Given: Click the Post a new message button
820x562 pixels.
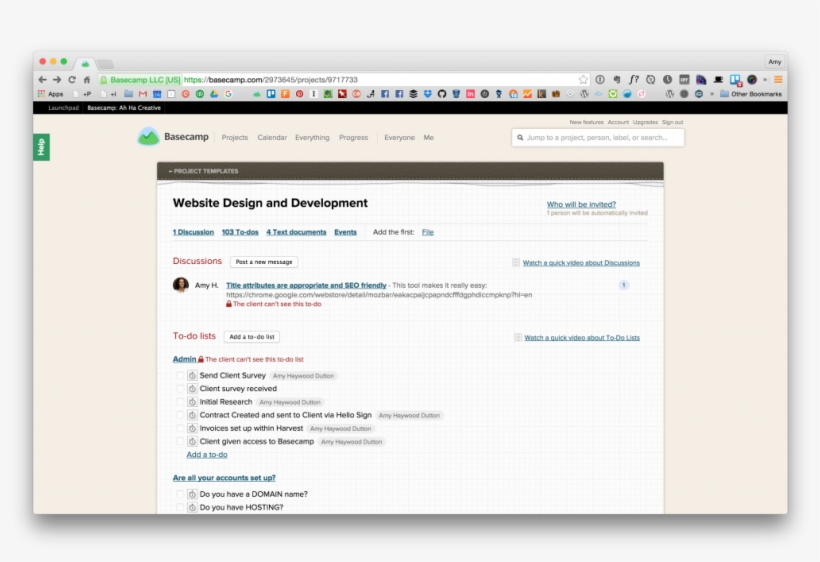Looking at the screenshot, I should pyautogui.click(x=264, y=262).
